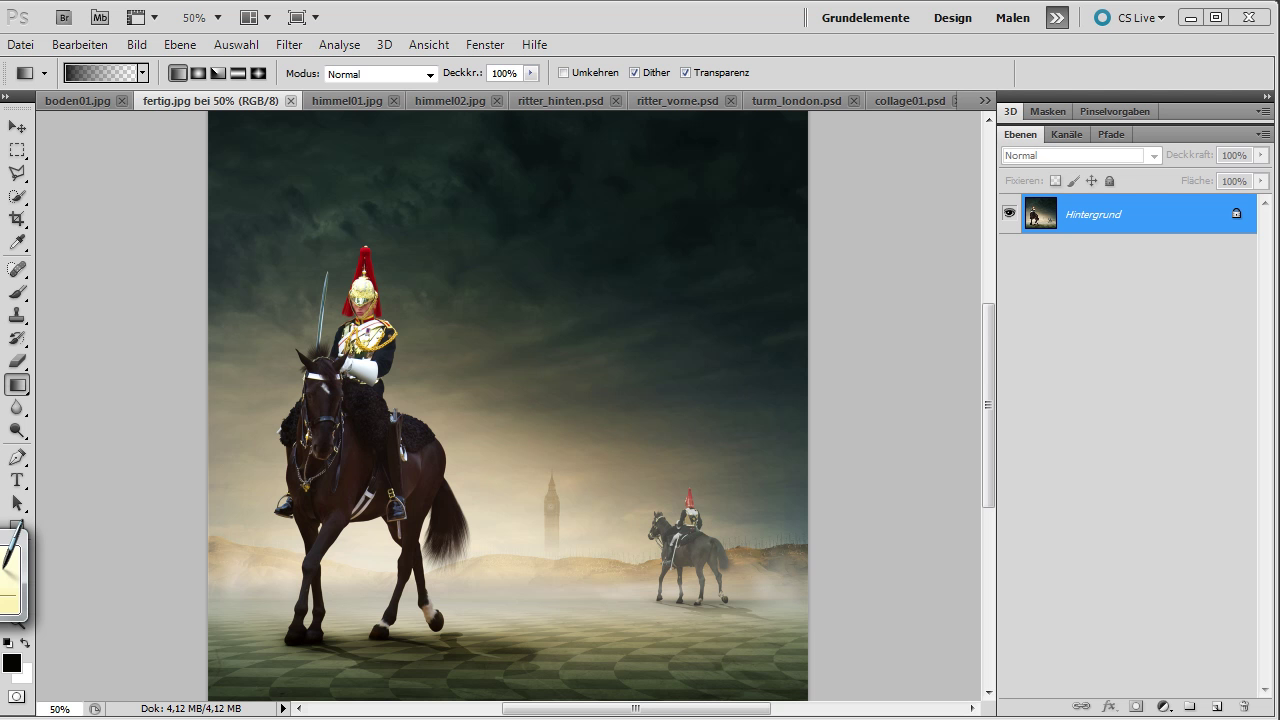Select the Move tool

17,127
